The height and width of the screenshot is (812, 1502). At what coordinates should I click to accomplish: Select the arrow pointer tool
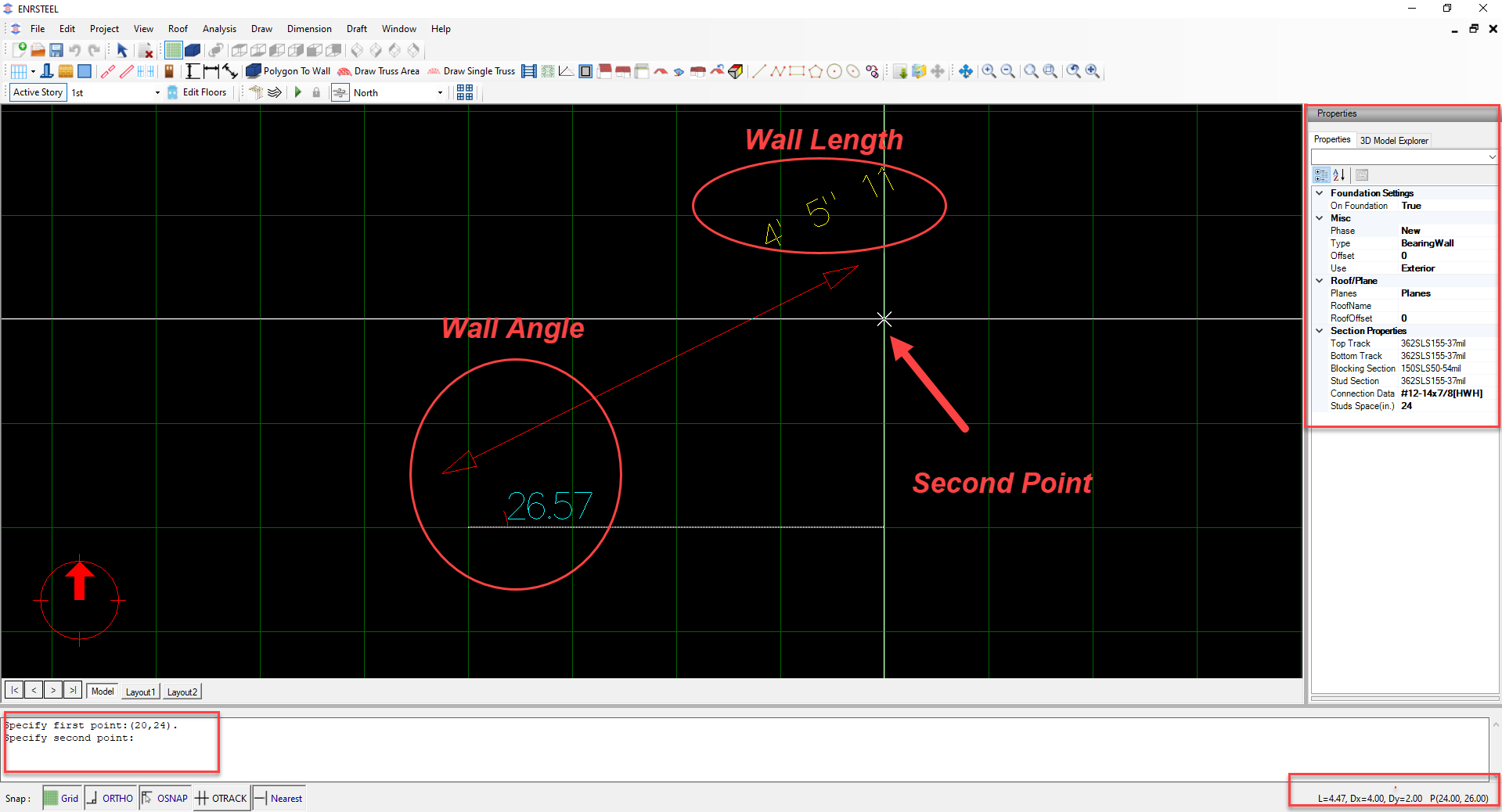click(x=122, y=50)
